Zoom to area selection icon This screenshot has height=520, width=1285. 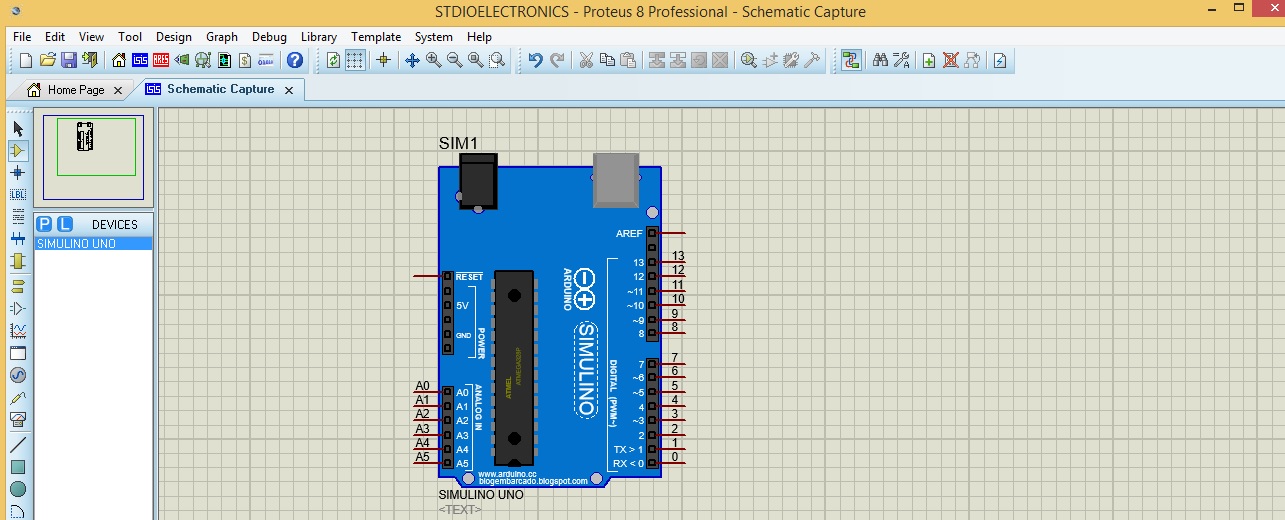(497, 60)
